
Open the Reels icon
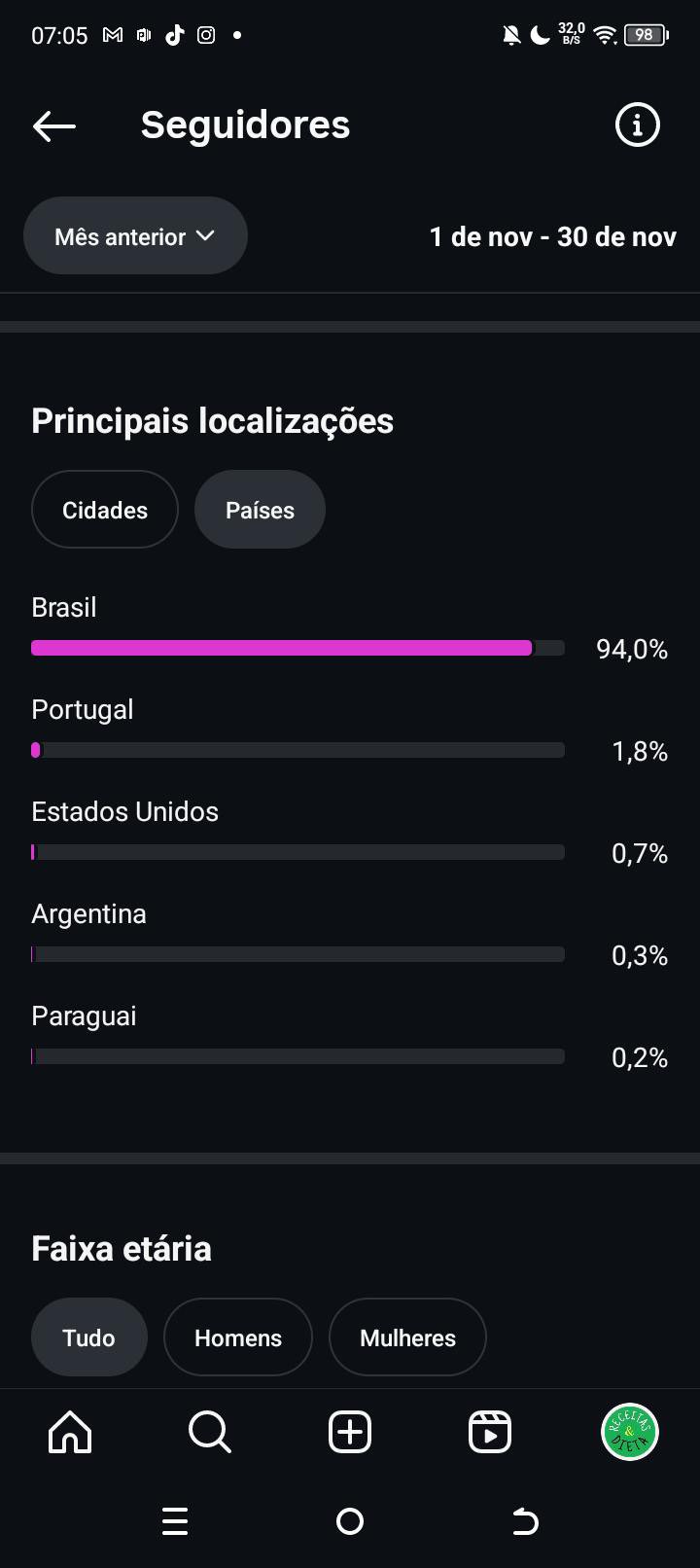click(x=490, y=1432)
